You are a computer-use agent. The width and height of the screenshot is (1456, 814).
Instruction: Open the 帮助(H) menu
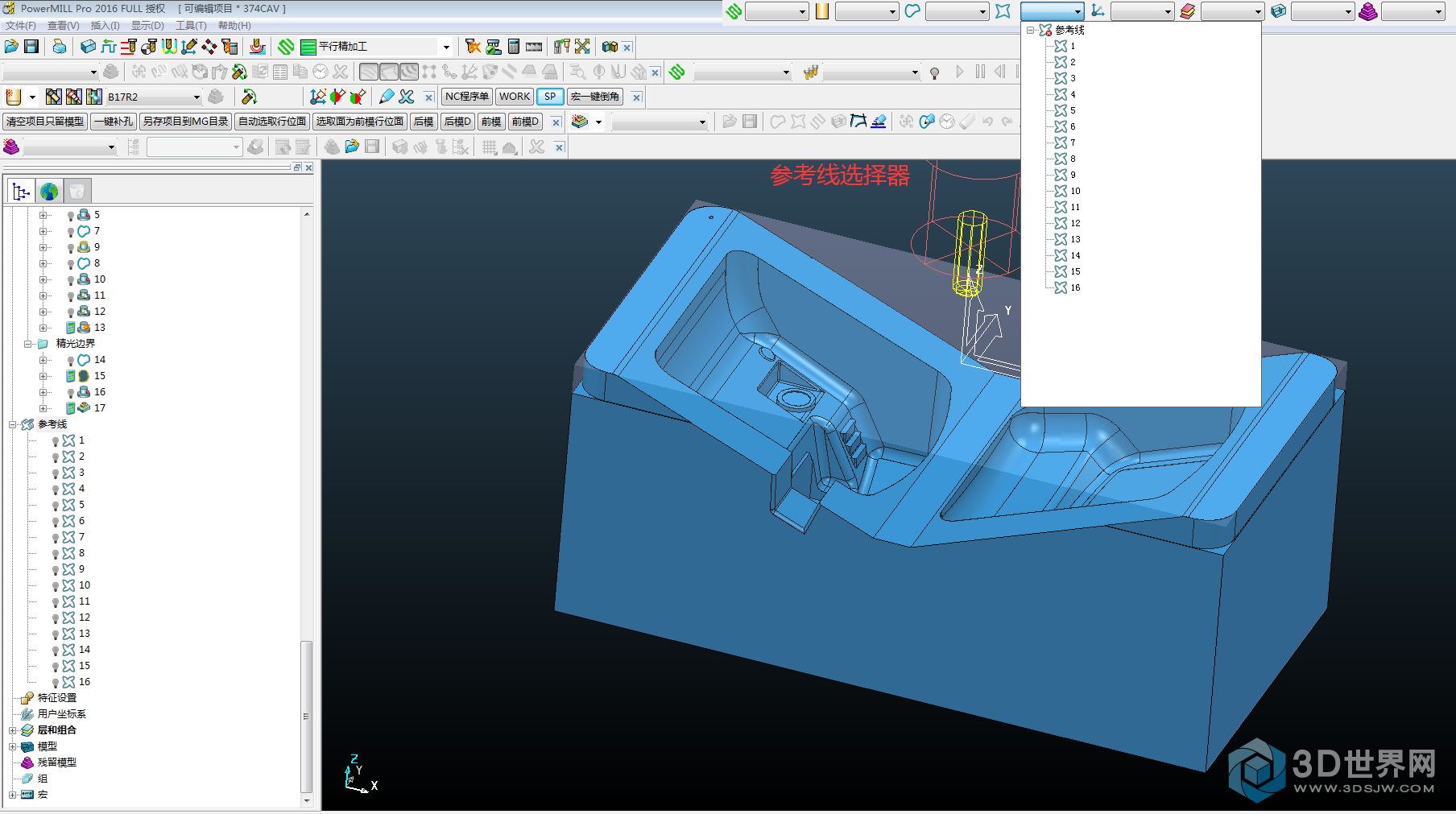tap(234, 26)
